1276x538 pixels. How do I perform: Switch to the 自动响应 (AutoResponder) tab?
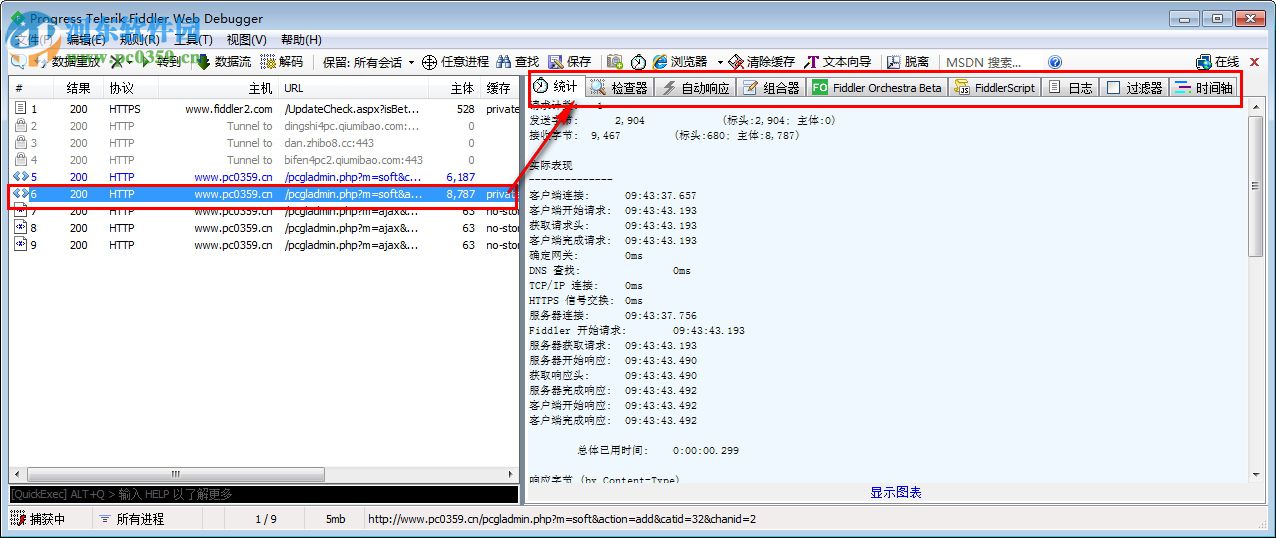[x=696, y=87]
